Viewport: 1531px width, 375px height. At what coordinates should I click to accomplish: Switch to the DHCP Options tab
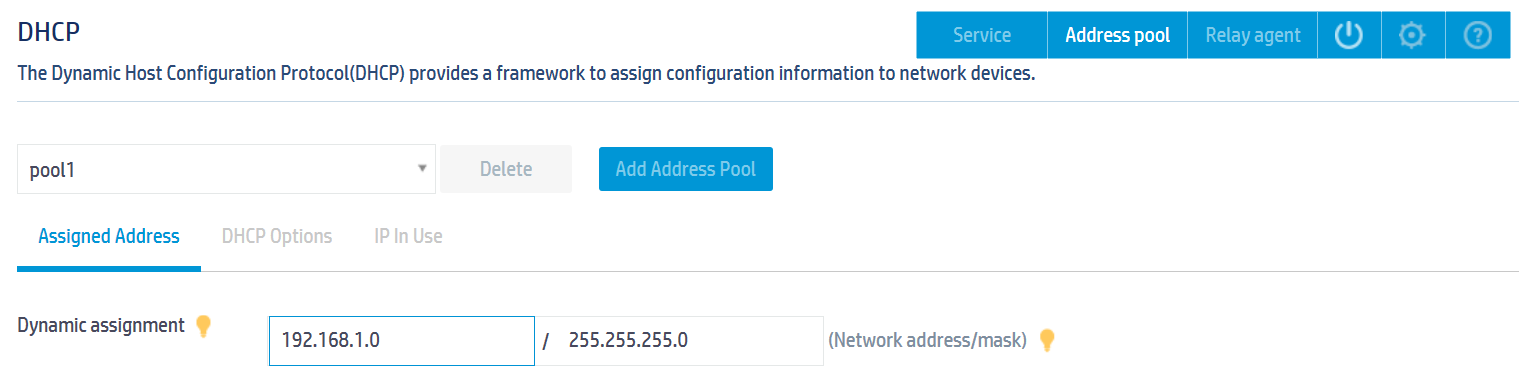[x=277, y=237]
